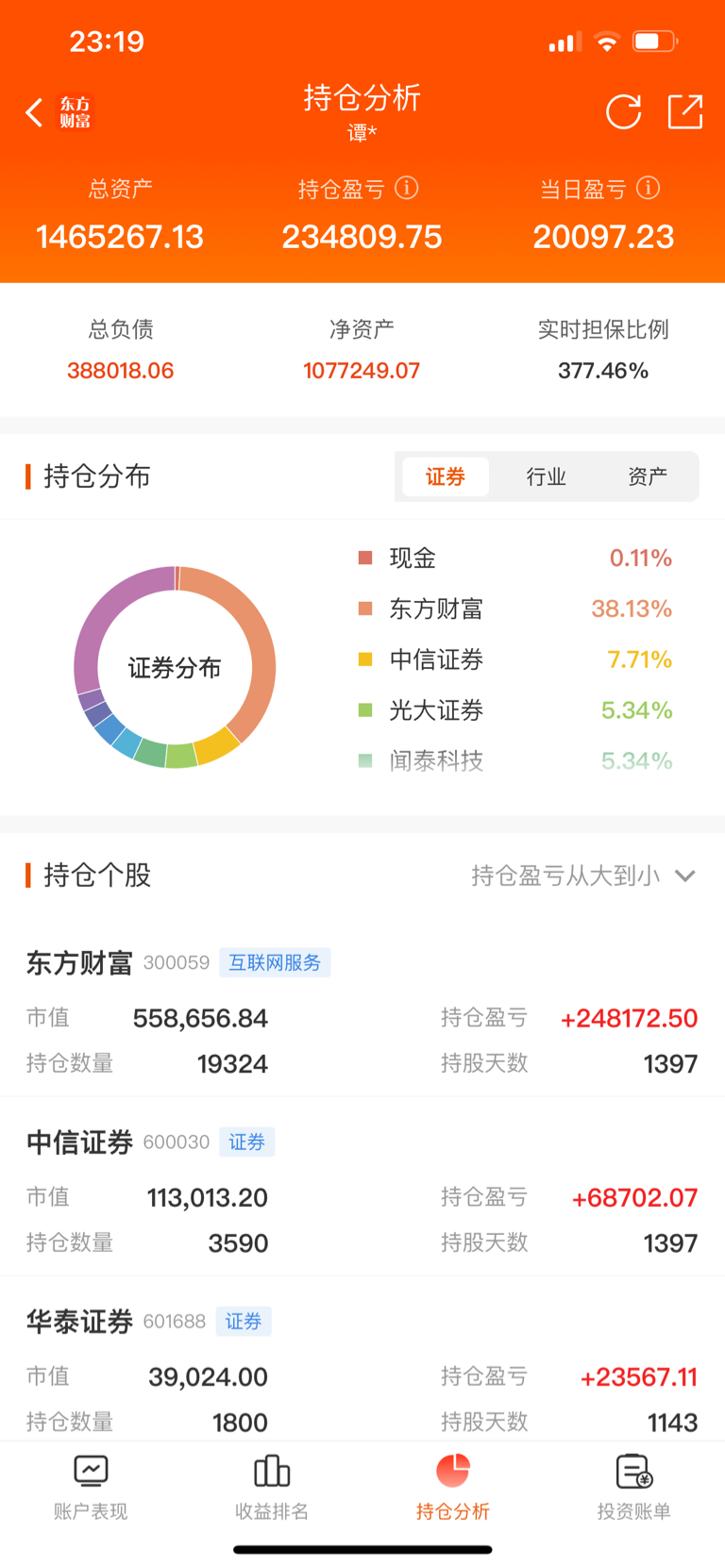The image size is (725, 1568).
Task: Tap the 互联网服务 industry tag
Action: coord(275,962)
